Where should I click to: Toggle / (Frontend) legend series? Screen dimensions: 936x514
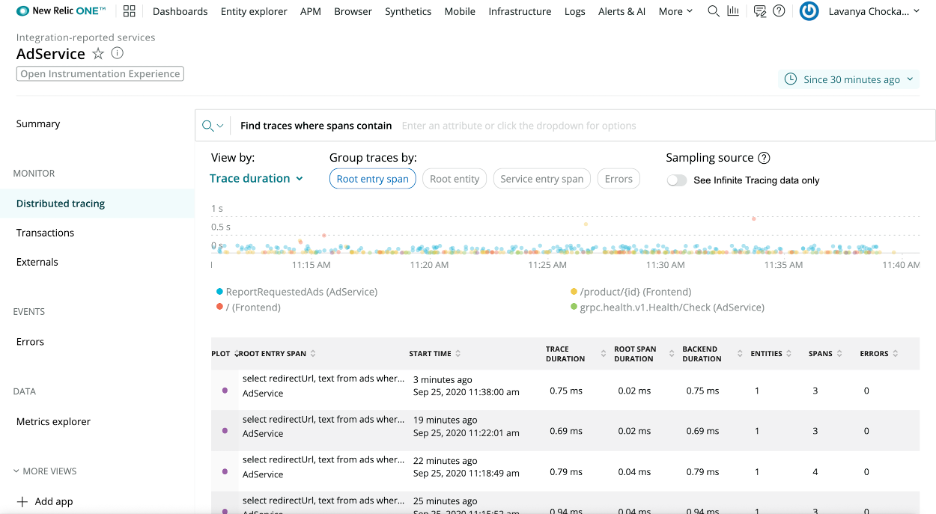tap(248, 307)
